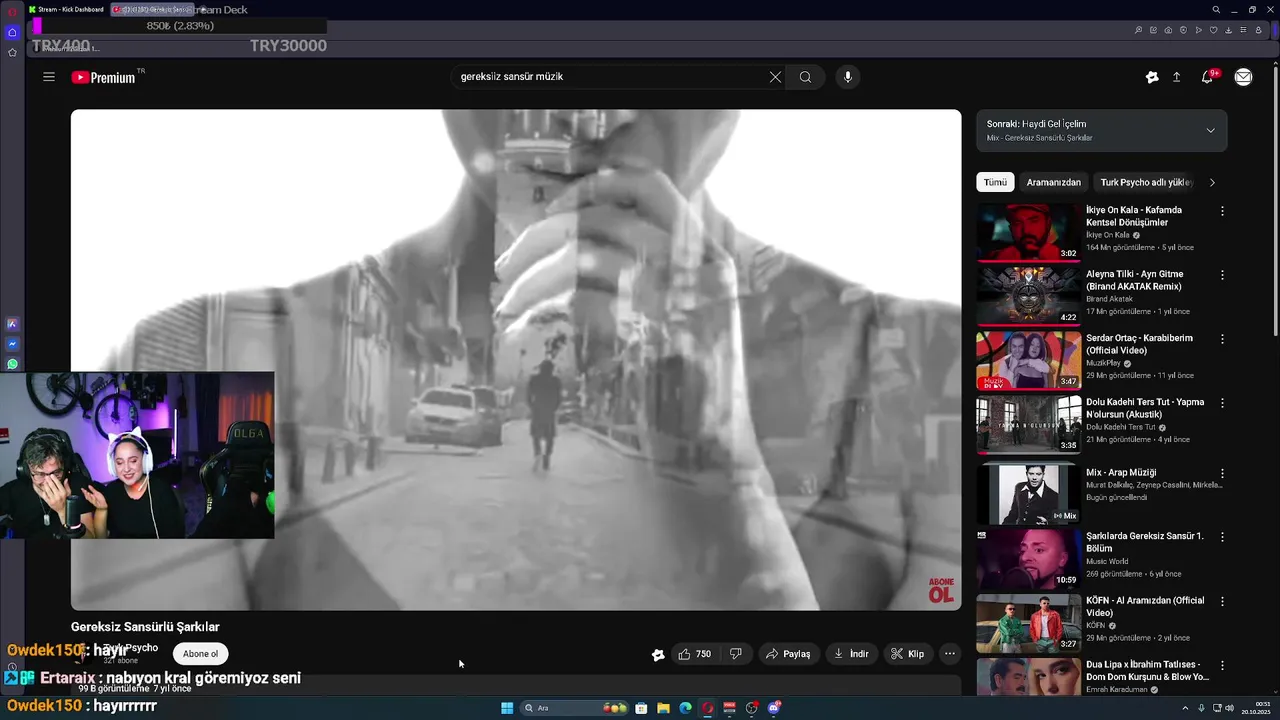Image resolution: width=1280 pixels, height=720 pixels.
Task: Open Opera tab search magnifier in title bar
Action: (1216, 9)
